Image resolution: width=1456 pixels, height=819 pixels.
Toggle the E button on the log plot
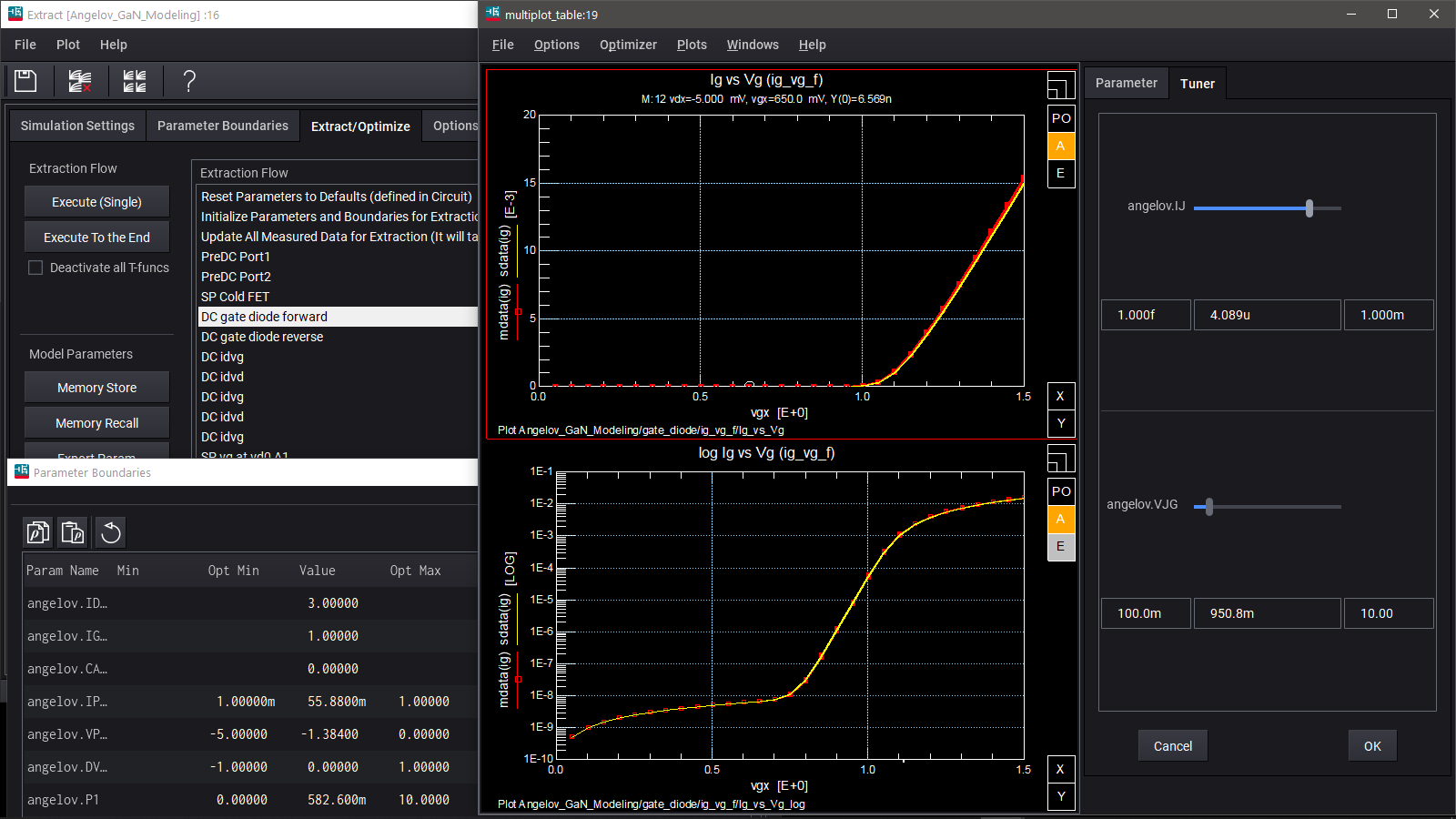click(1061, 547)
